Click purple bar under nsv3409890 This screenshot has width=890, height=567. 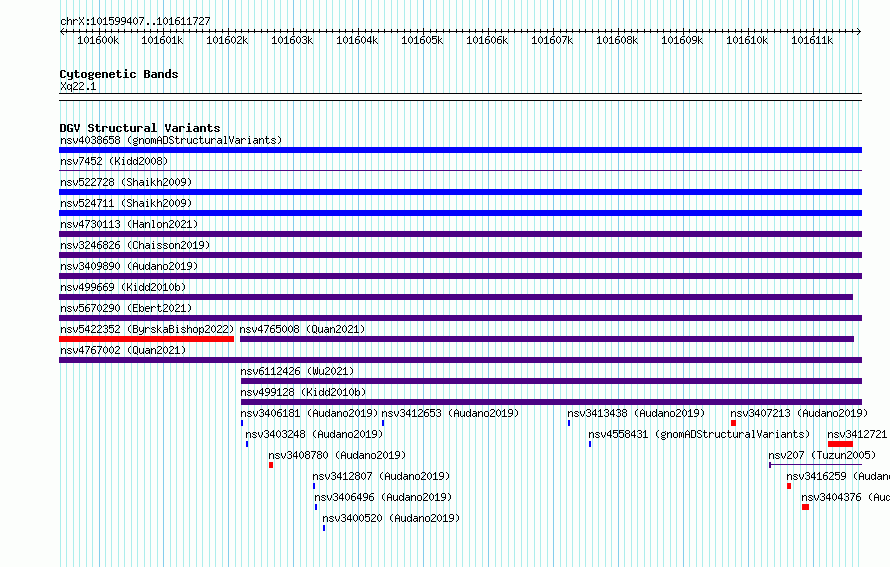pos(460,276)
